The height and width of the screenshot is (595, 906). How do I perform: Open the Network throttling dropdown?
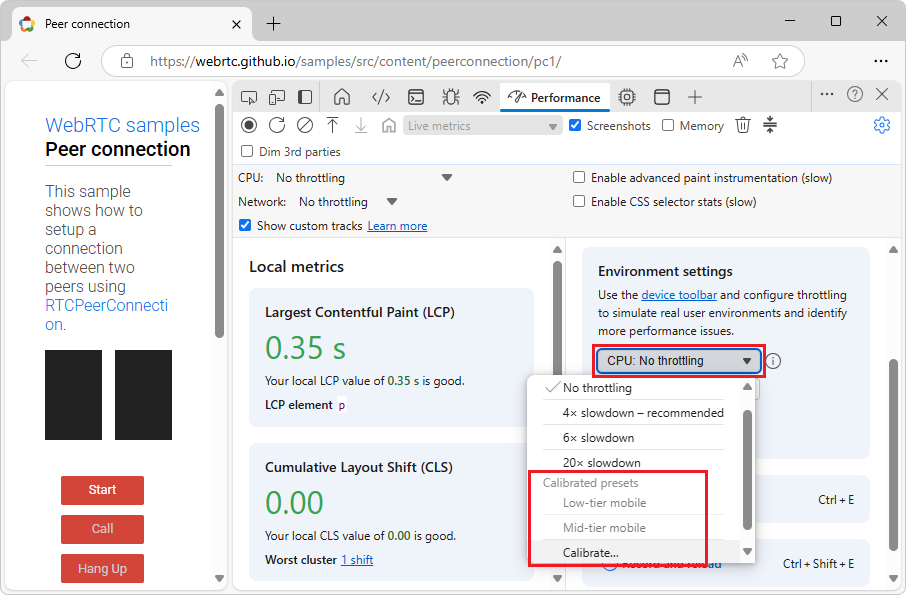pyautogui.click(x=391, y=201)
